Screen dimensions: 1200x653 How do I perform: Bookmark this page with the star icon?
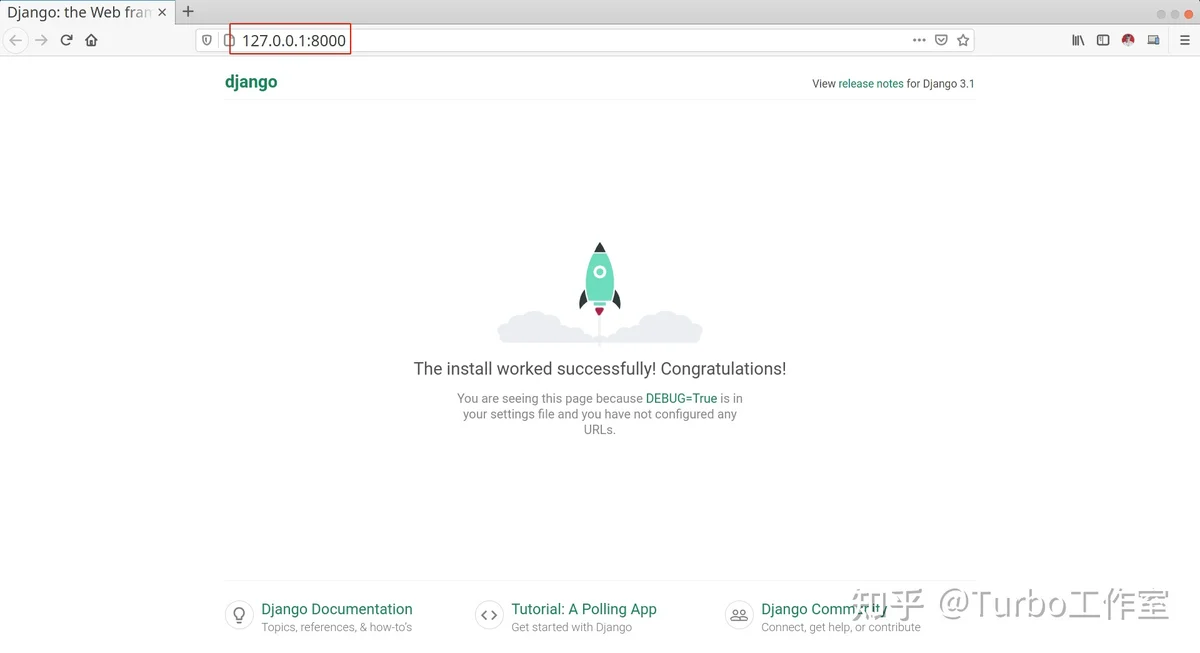click(963, 40)
